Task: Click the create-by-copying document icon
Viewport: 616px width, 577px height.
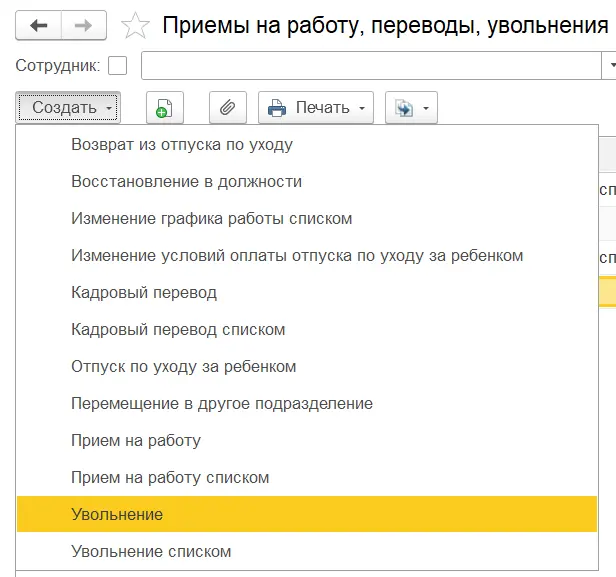Action: [x=165, y=108]
